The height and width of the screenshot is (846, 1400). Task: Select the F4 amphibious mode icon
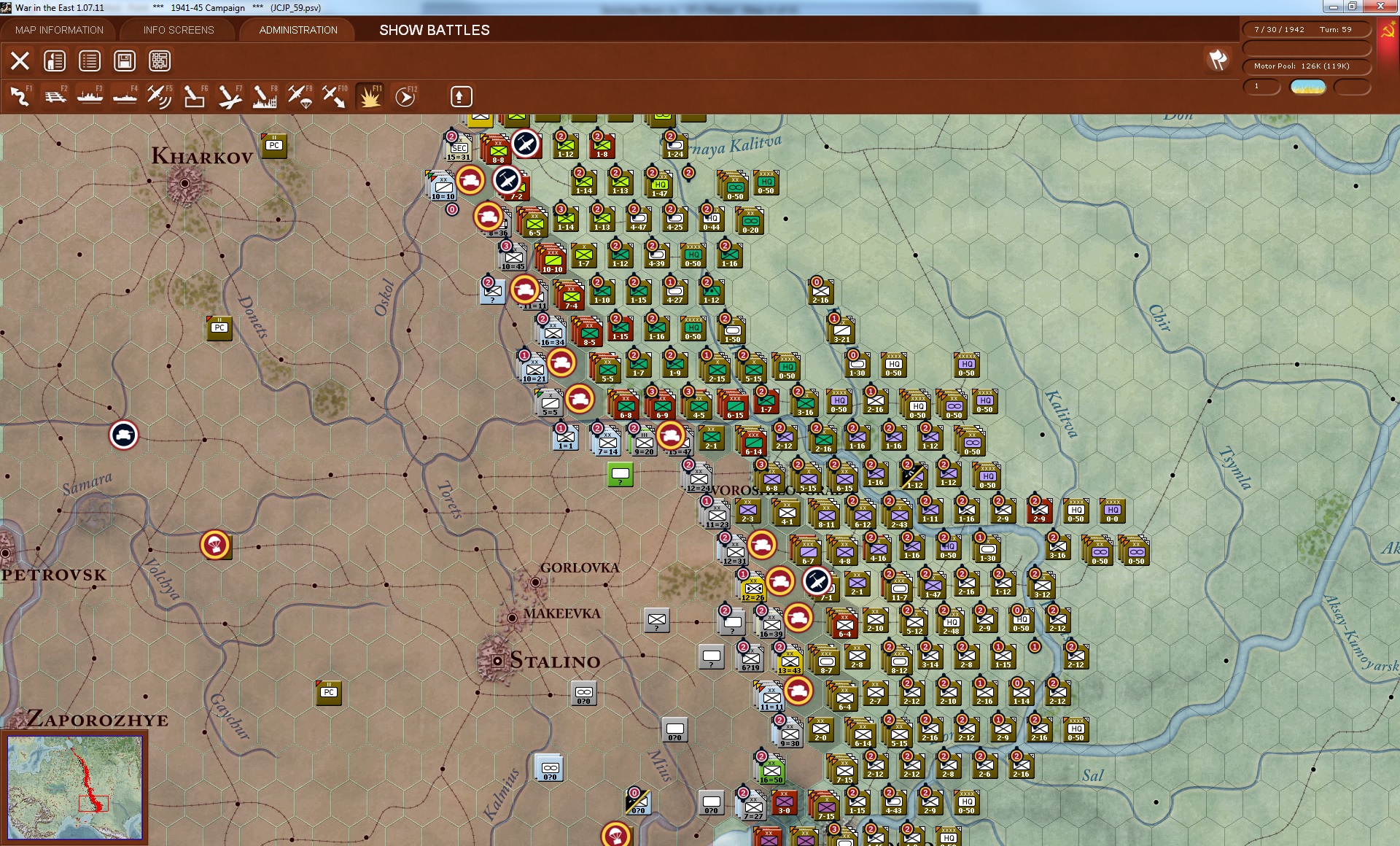point(125,96)
